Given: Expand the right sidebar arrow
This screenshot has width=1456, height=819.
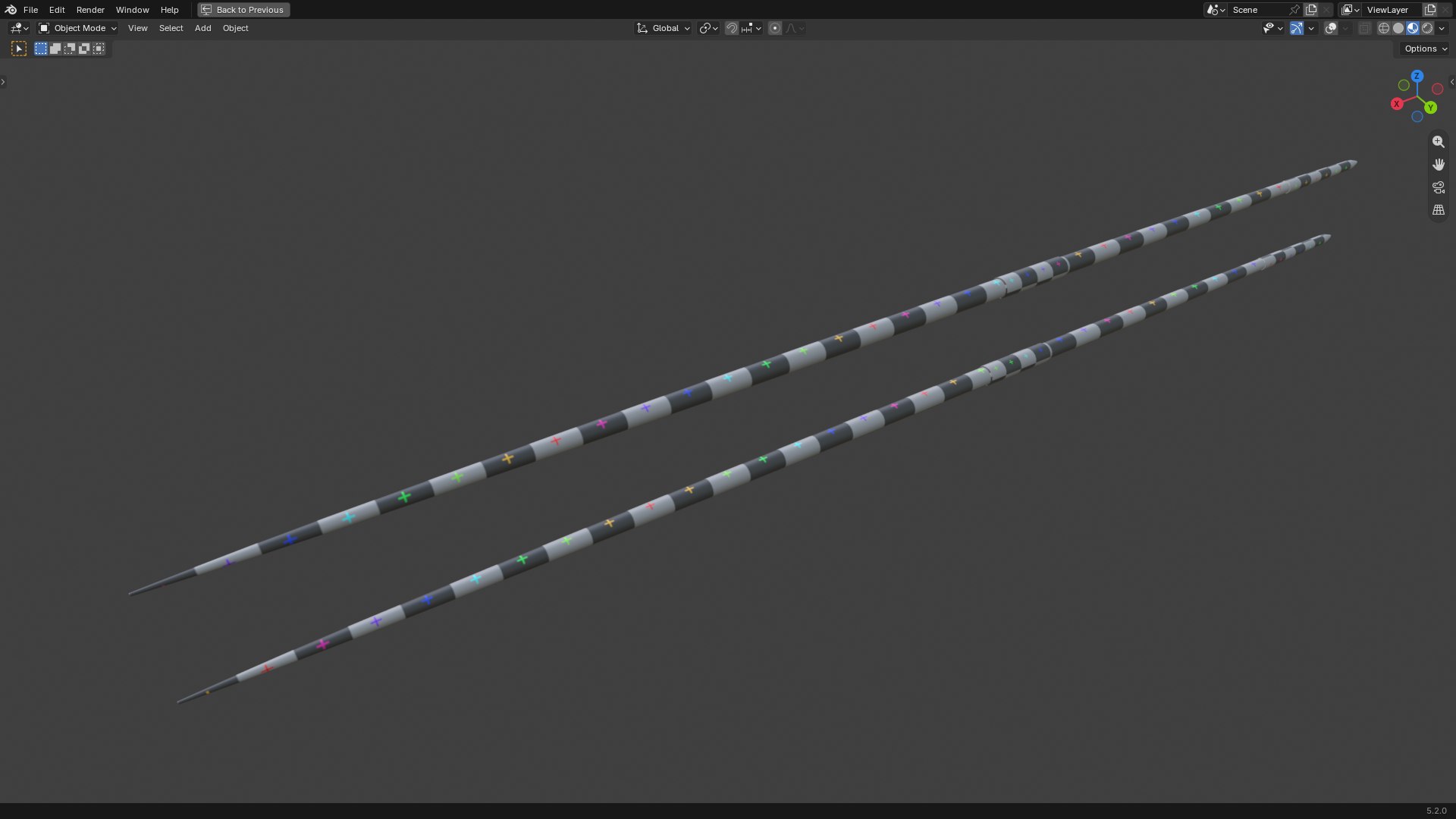Looking at the screenshot, I should [x=1451, y=82].
